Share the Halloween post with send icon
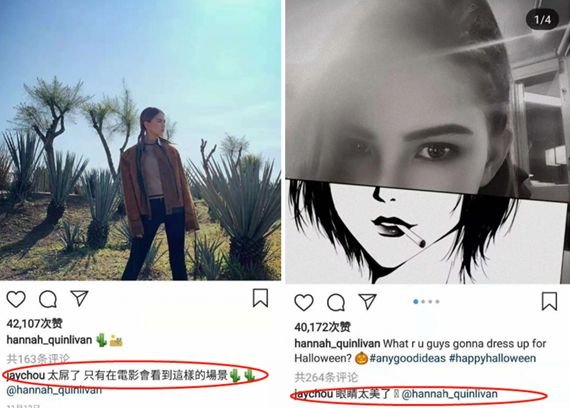 368,301
